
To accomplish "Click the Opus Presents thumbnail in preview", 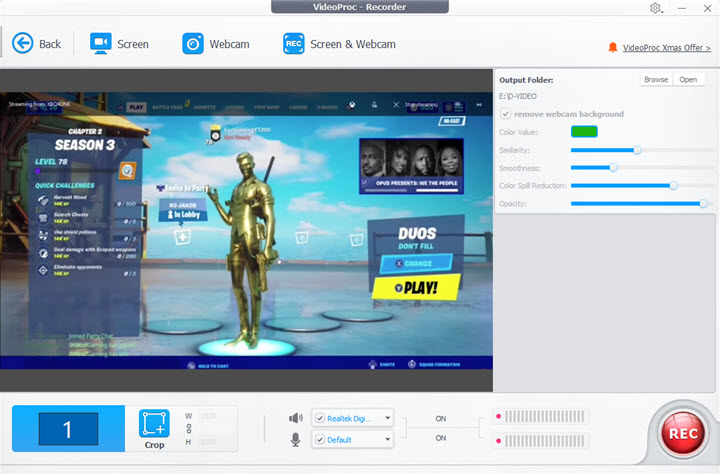I will tap(411, 166).
